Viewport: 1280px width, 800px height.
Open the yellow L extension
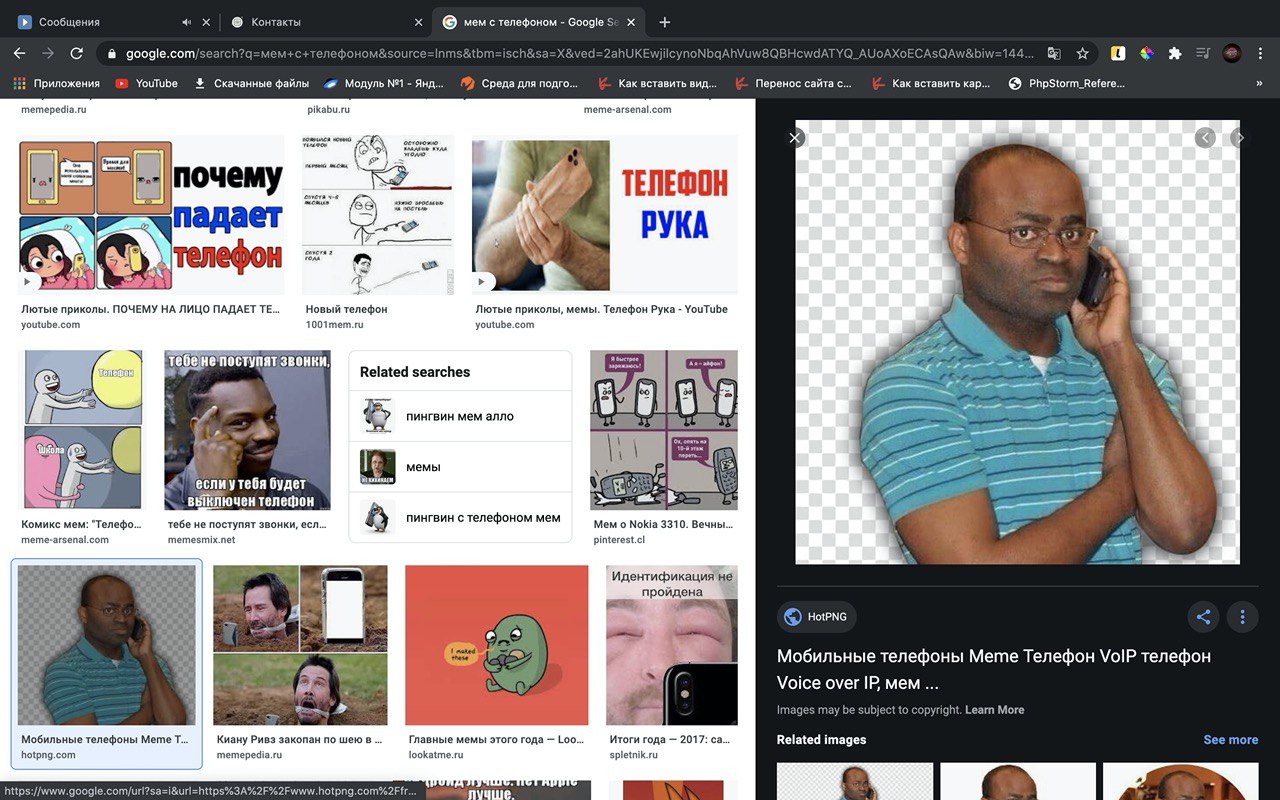click(1119, 53)
